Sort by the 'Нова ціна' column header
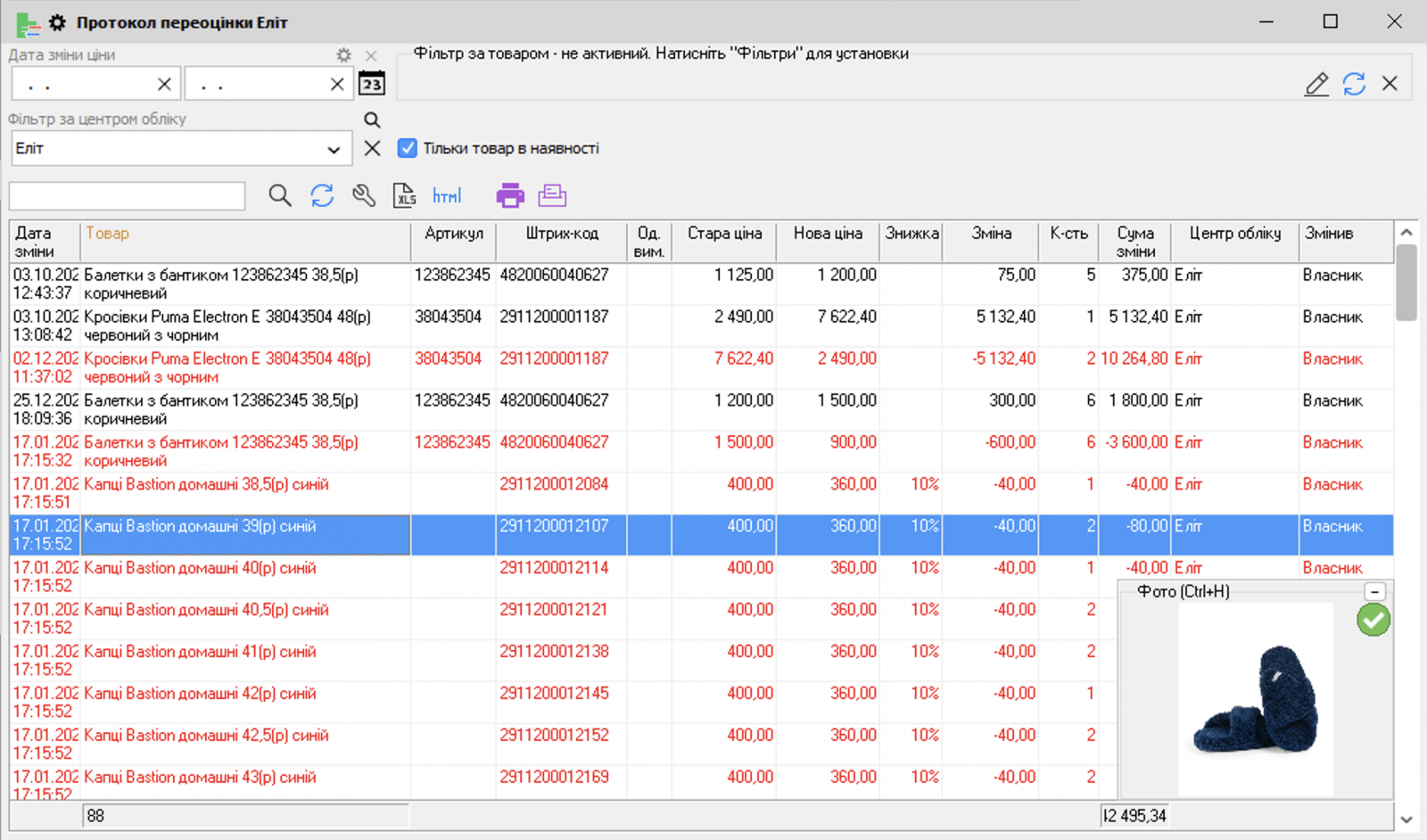1427x840 pixels. click(x=827, y=234)
